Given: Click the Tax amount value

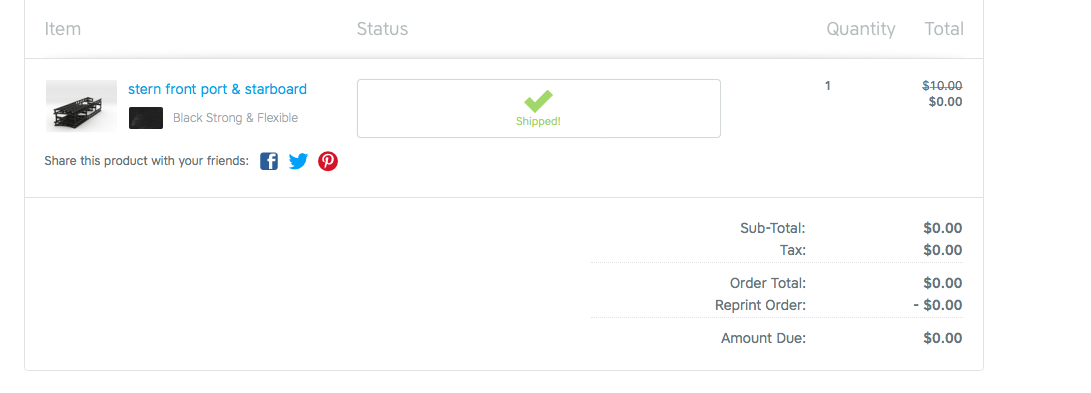Looking at the screenshot, I should point(943,250).
